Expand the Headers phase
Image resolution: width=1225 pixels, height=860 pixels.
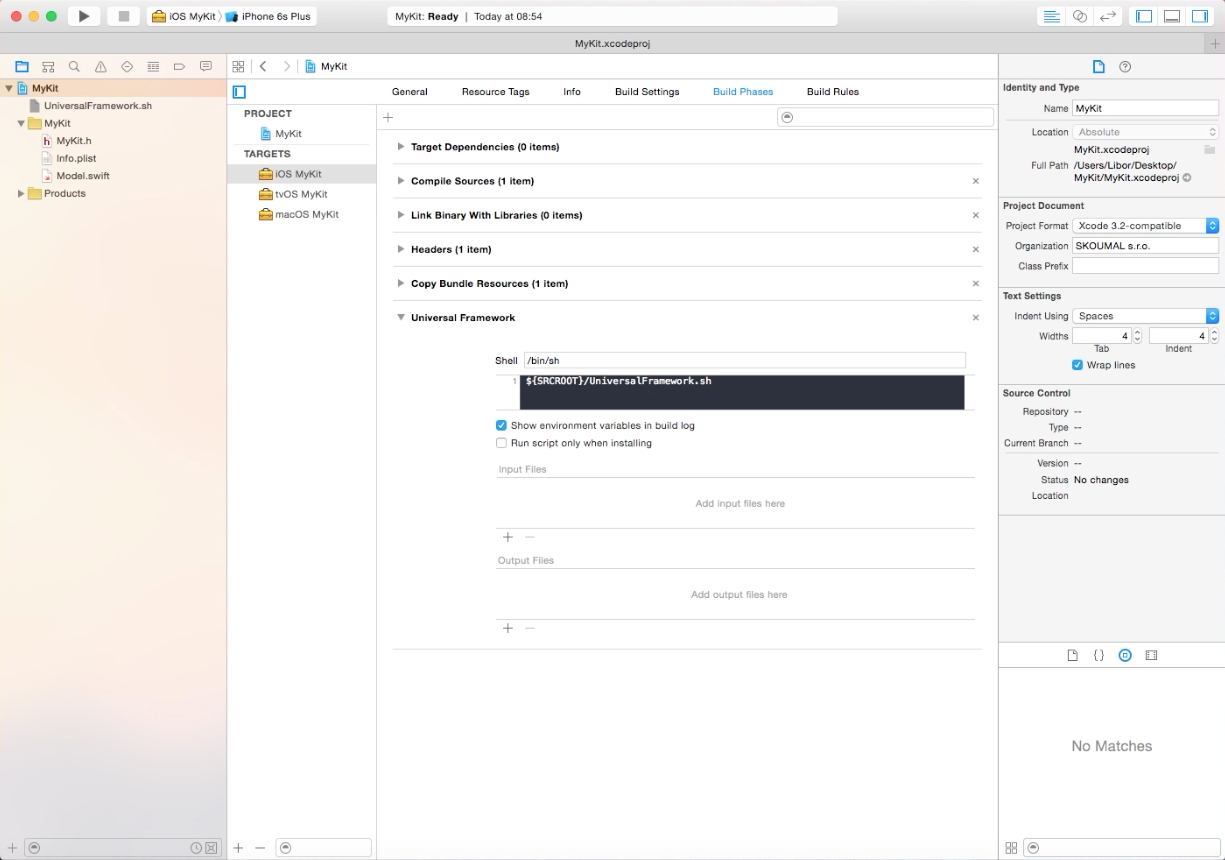click(x=401, y=249)
